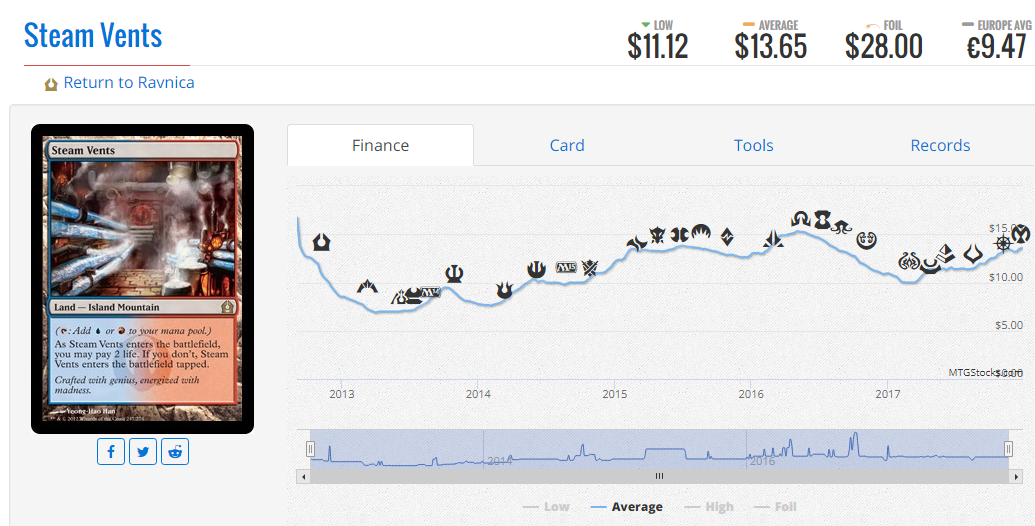Click the Theros set symbol on the chart
Viewport: 1035px width, 526px height.
pos(454,273)
